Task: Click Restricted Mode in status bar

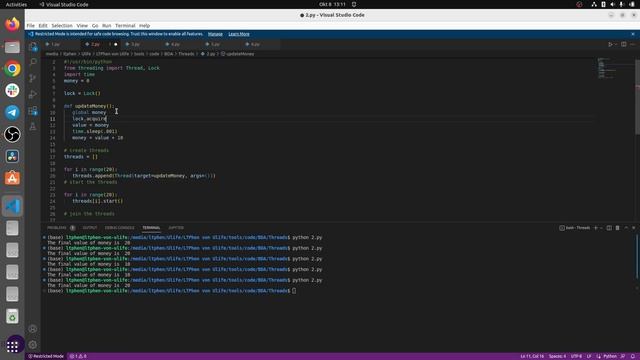Action: (46, 356)
